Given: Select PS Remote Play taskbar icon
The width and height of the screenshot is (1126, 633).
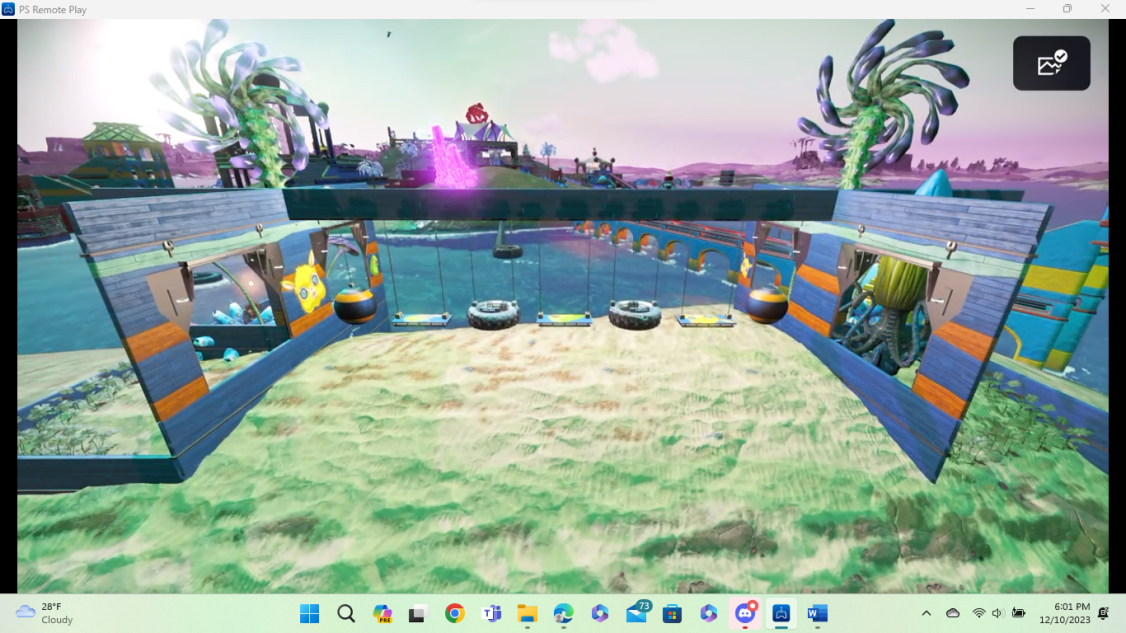Looking at the screenshot, I should coord(781,613).
